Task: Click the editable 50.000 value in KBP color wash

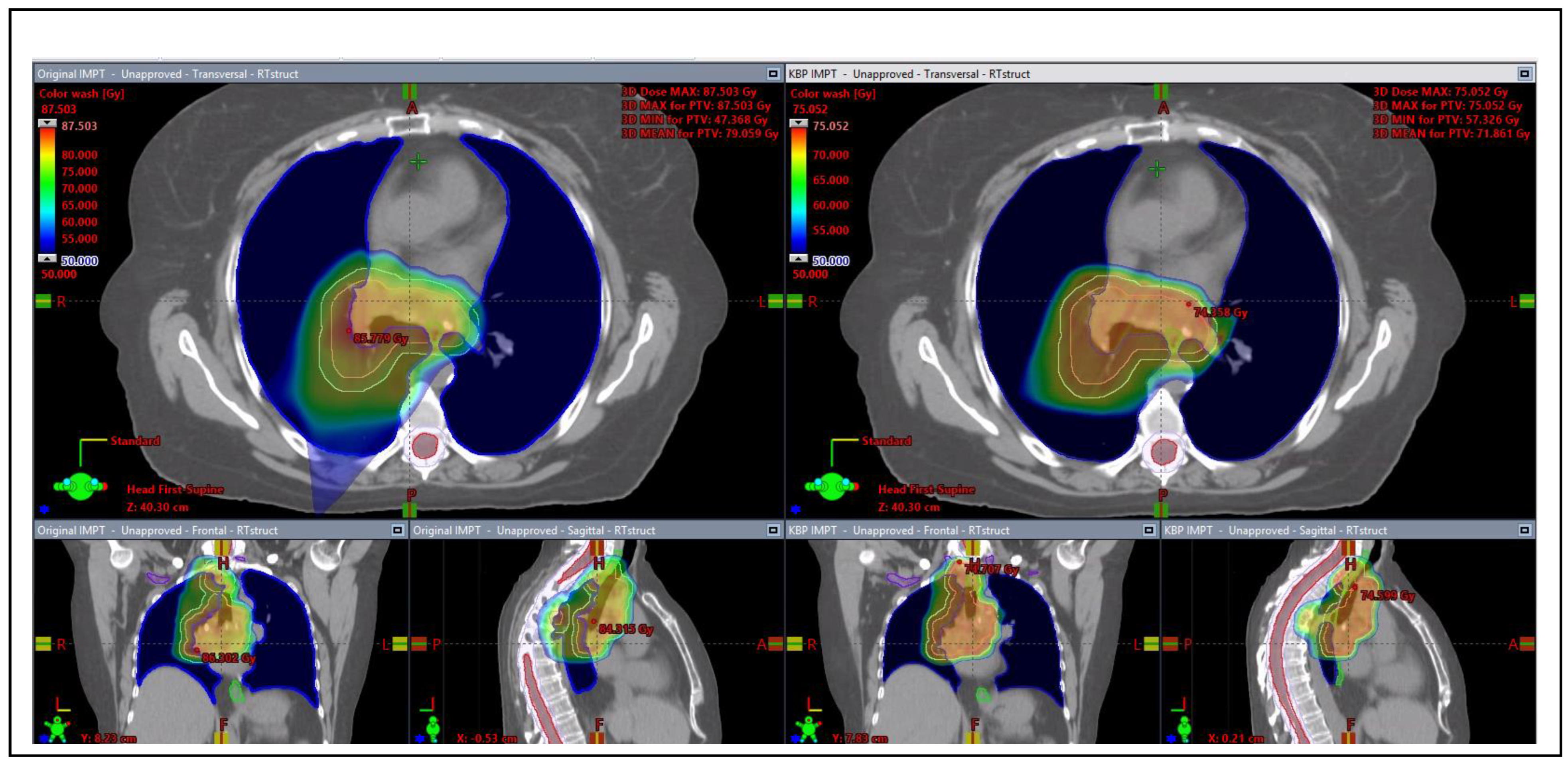Action: [x=830, y=261]
